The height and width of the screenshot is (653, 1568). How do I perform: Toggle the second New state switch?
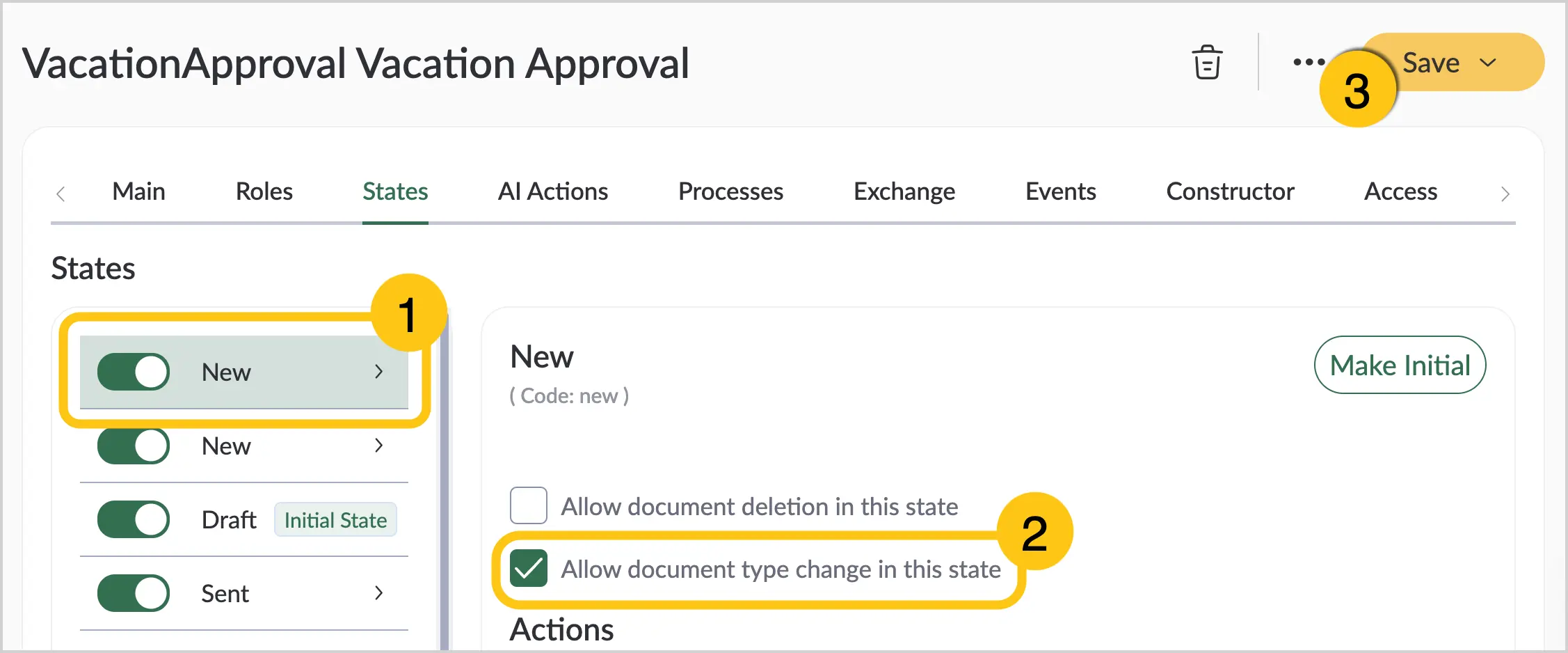tap(134, 446)
